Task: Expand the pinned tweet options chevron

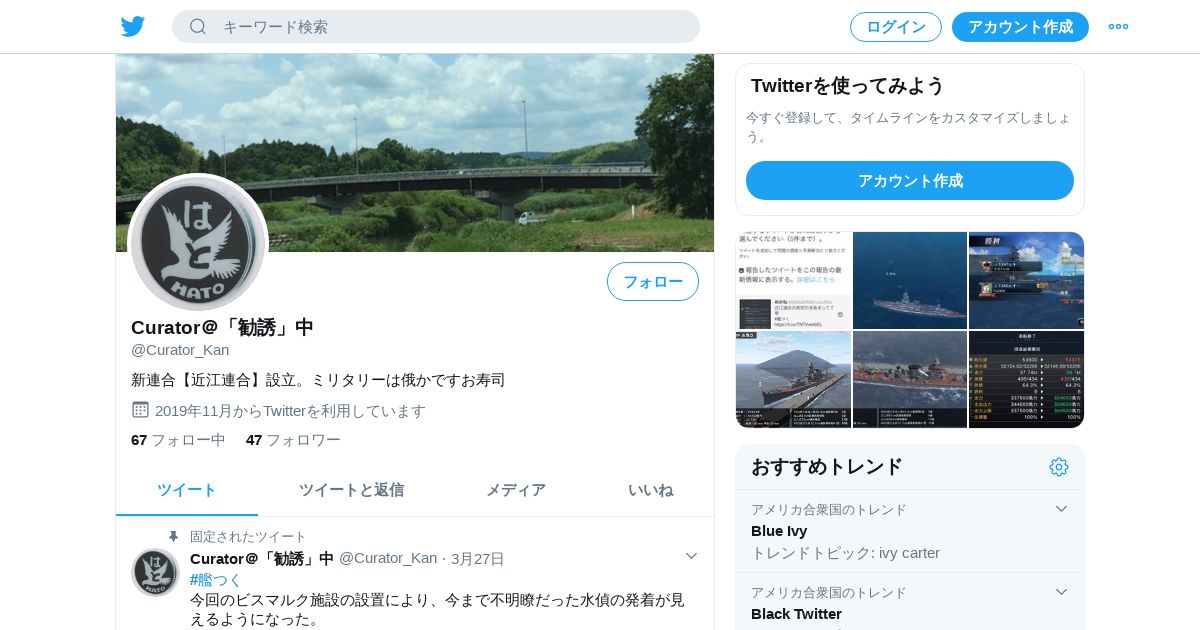Action: (691, 556)
